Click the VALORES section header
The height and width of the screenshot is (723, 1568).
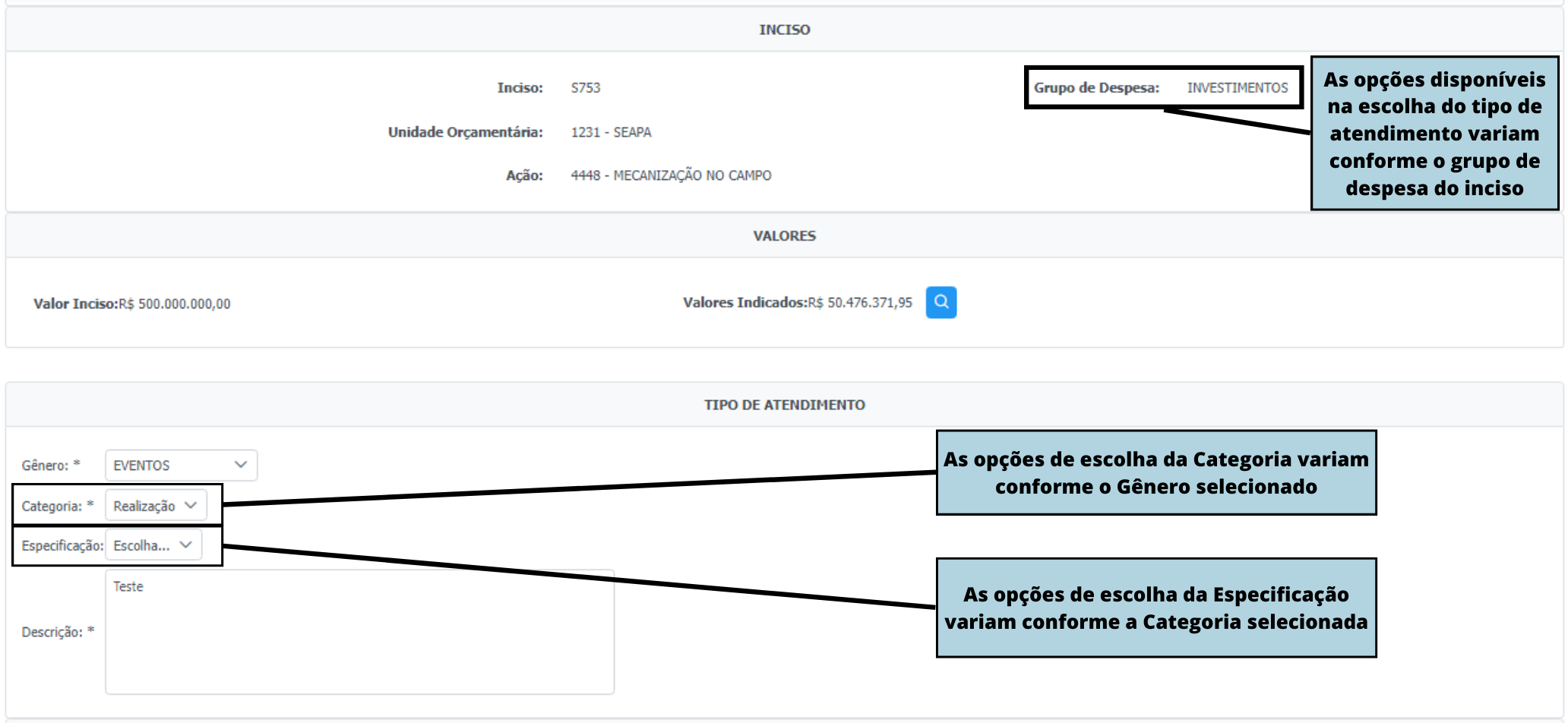coord(784,236)
